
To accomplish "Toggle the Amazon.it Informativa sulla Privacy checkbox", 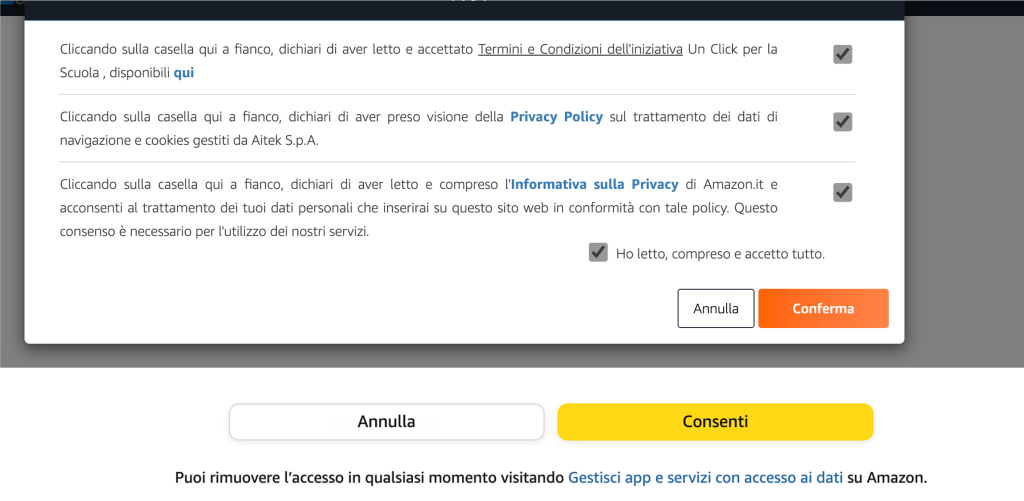I will pyautogui.click(x=843, y=192).
